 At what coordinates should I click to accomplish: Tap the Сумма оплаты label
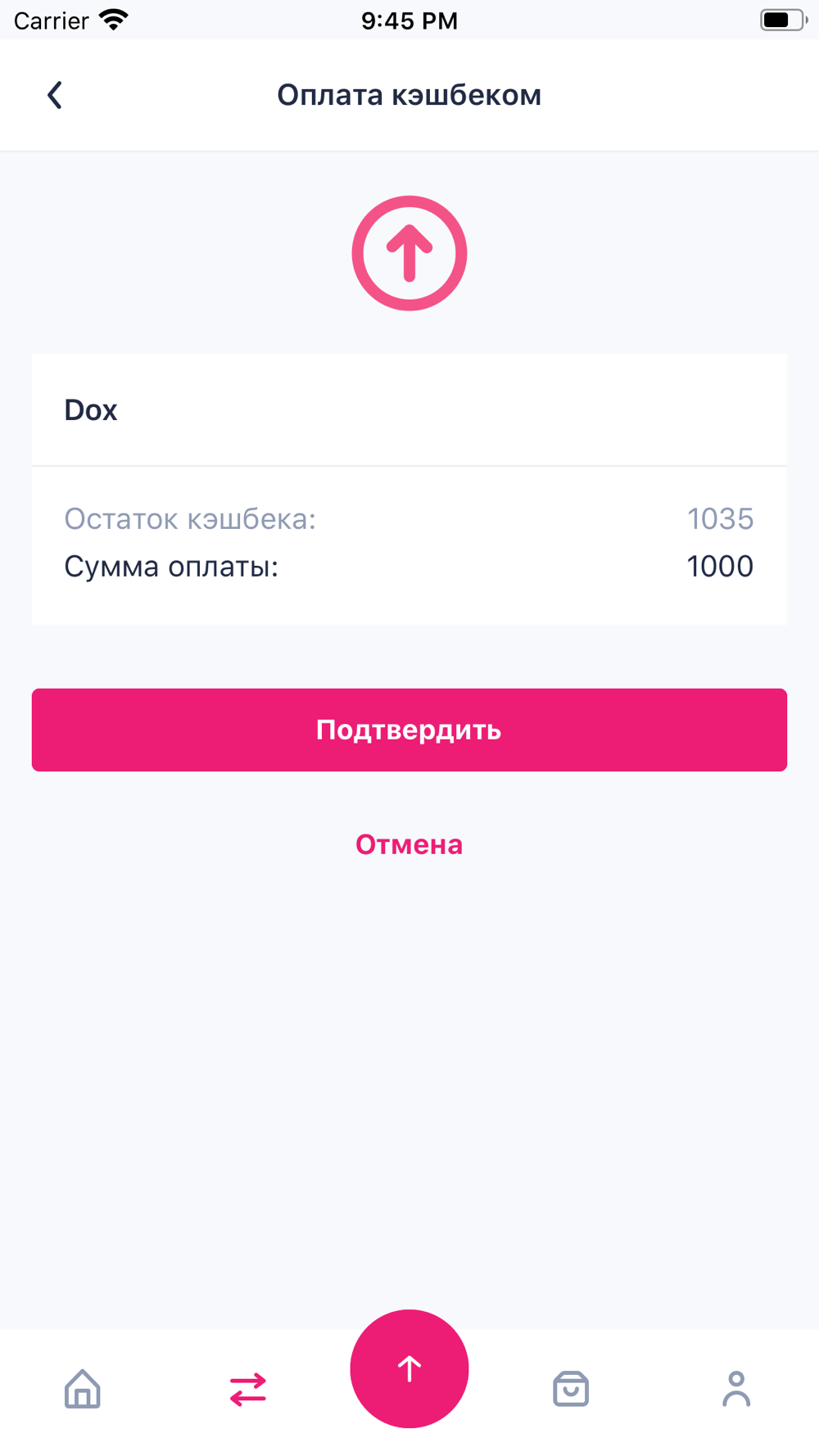pos(171,566)
